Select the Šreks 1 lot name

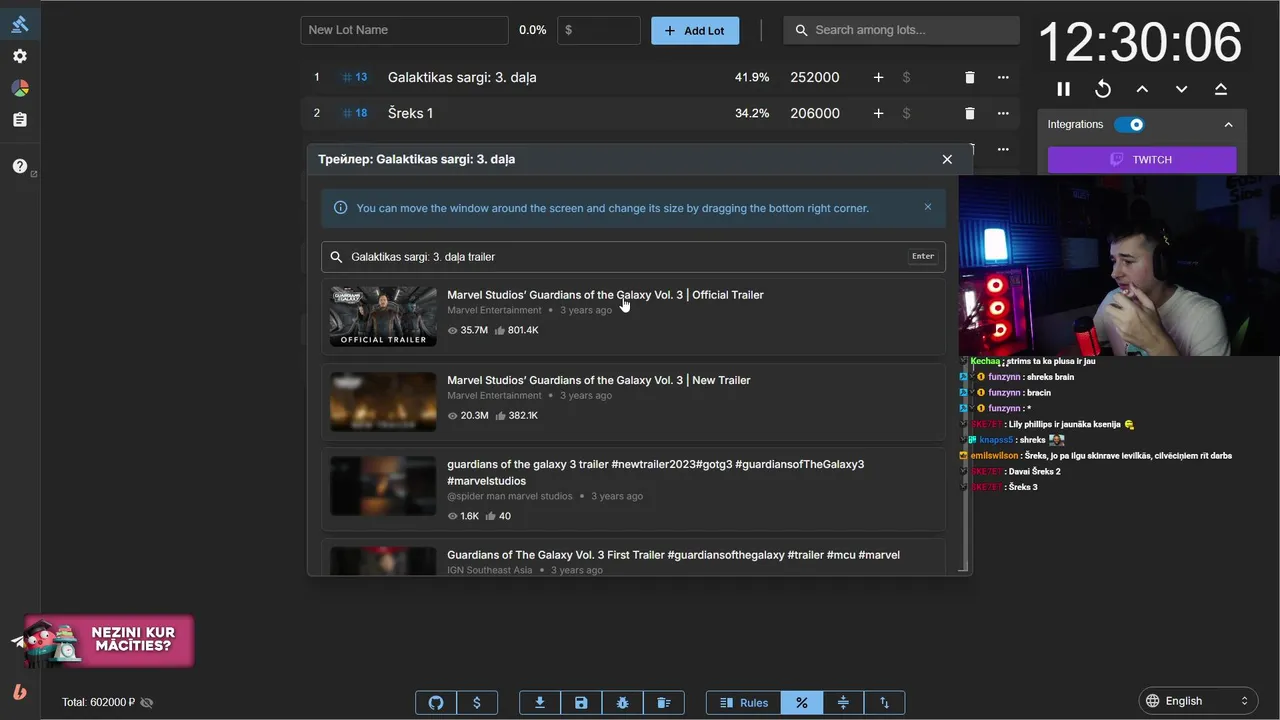410,113
